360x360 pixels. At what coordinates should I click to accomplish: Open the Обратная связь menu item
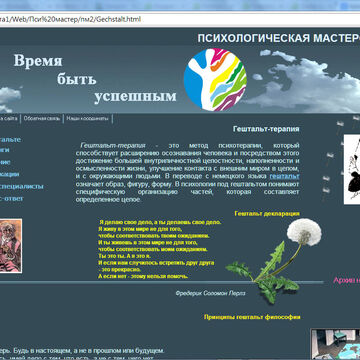[x=42, y=118]
